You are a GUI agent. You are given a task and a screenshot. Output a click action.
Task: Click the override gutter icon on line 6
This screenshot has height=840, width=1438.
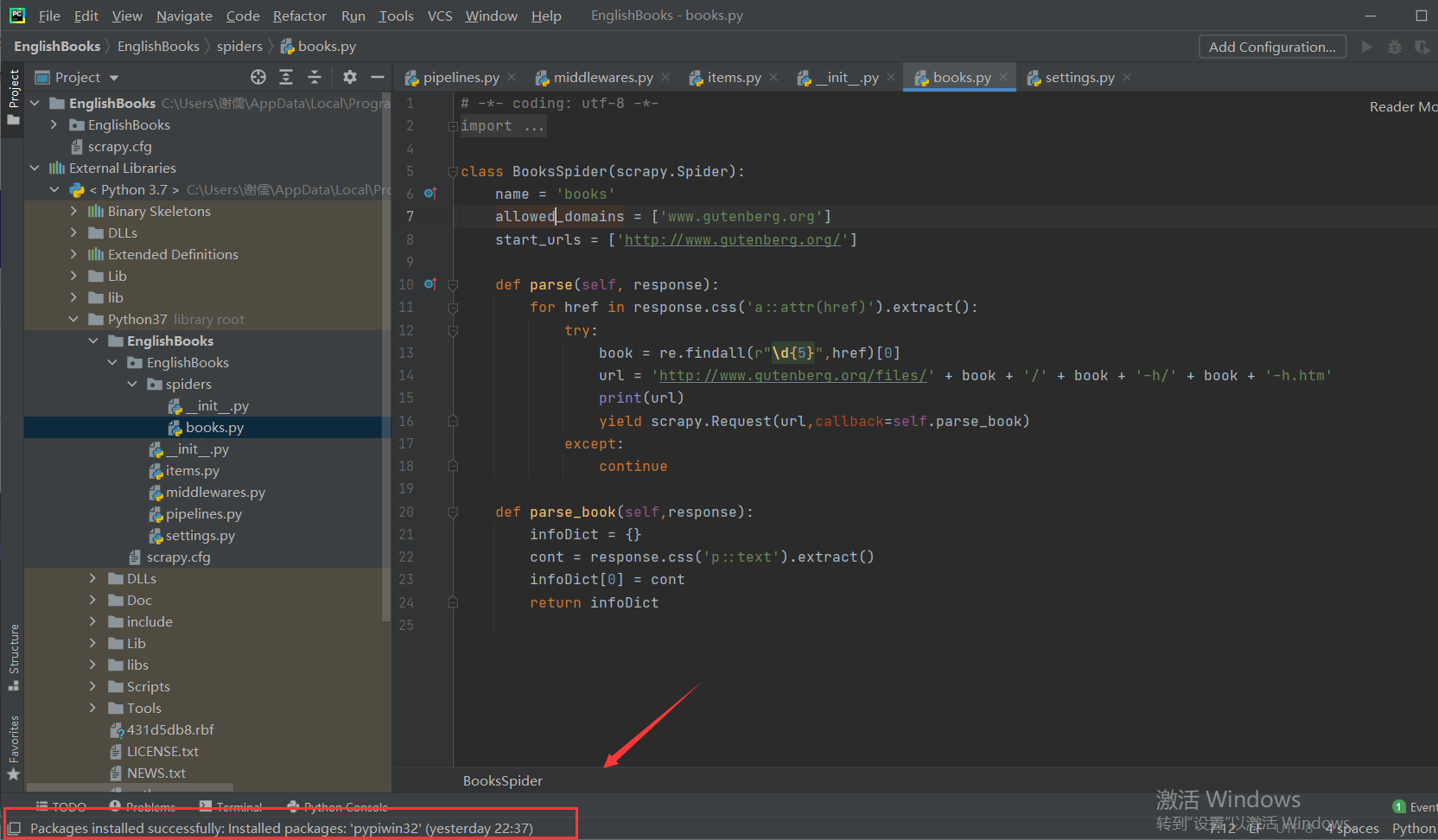(x=430, y=194)
